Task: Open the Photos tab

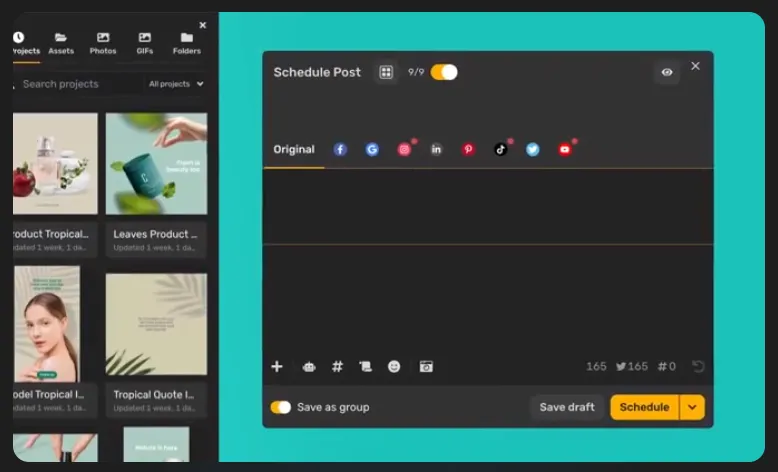Action: [x=103, y=44]
